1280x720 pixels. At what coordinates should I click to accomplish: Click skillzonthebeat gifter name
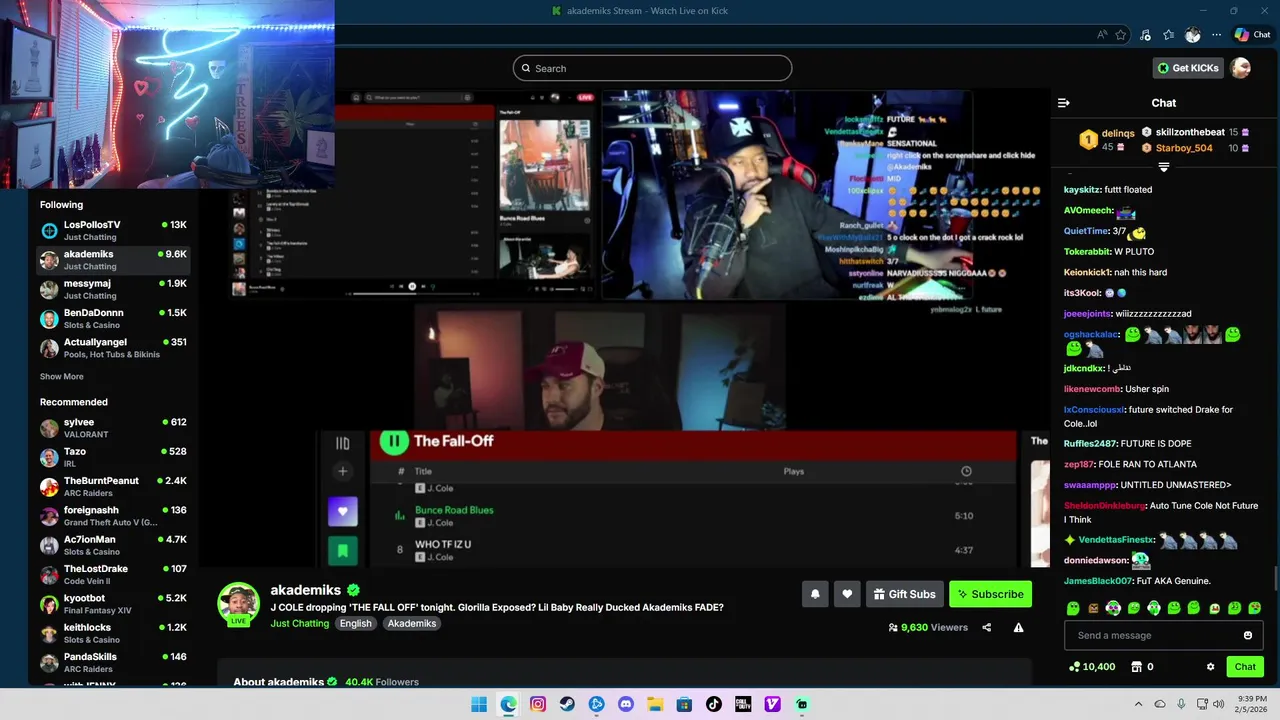click(1190, 132)
